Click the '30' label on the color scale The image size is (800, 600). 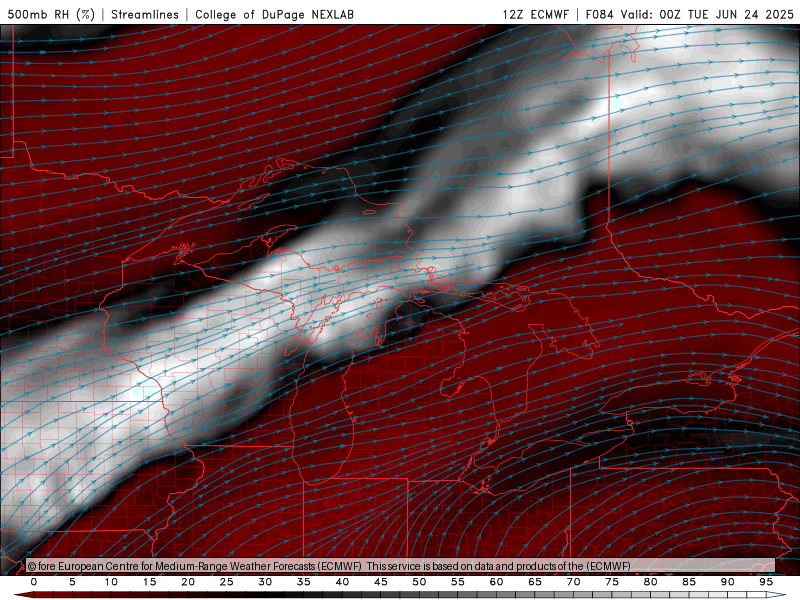265,582
